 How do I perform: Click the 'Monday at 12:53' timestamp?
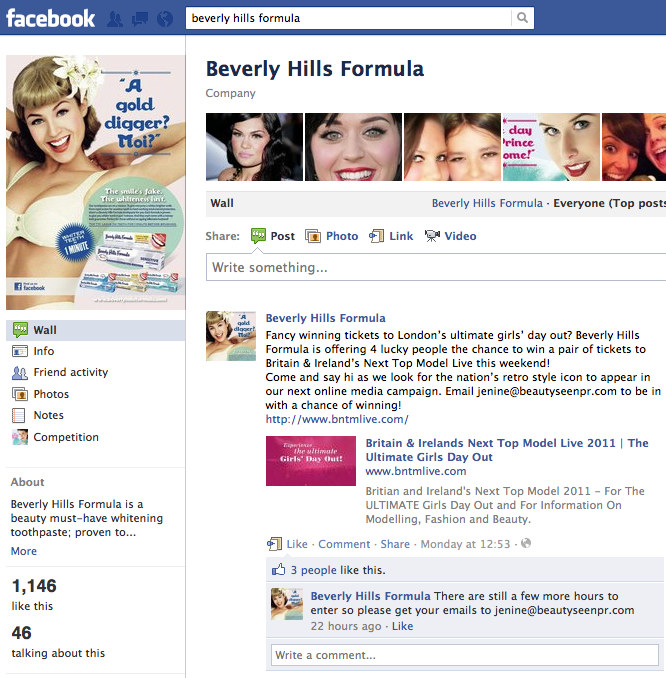465,544
